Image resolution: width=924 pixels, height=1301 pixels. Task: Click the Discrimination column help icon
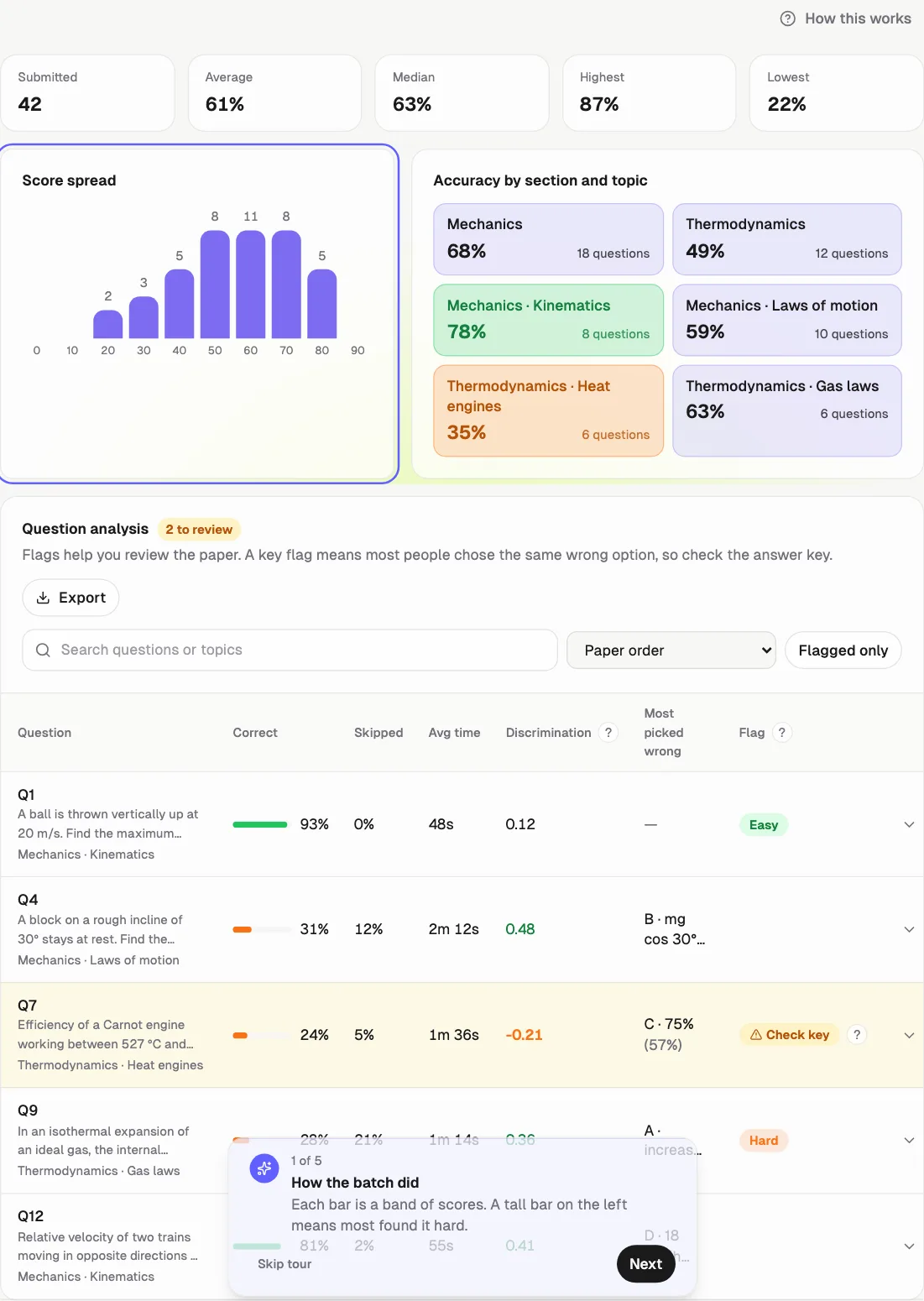(x=608, y=733)
